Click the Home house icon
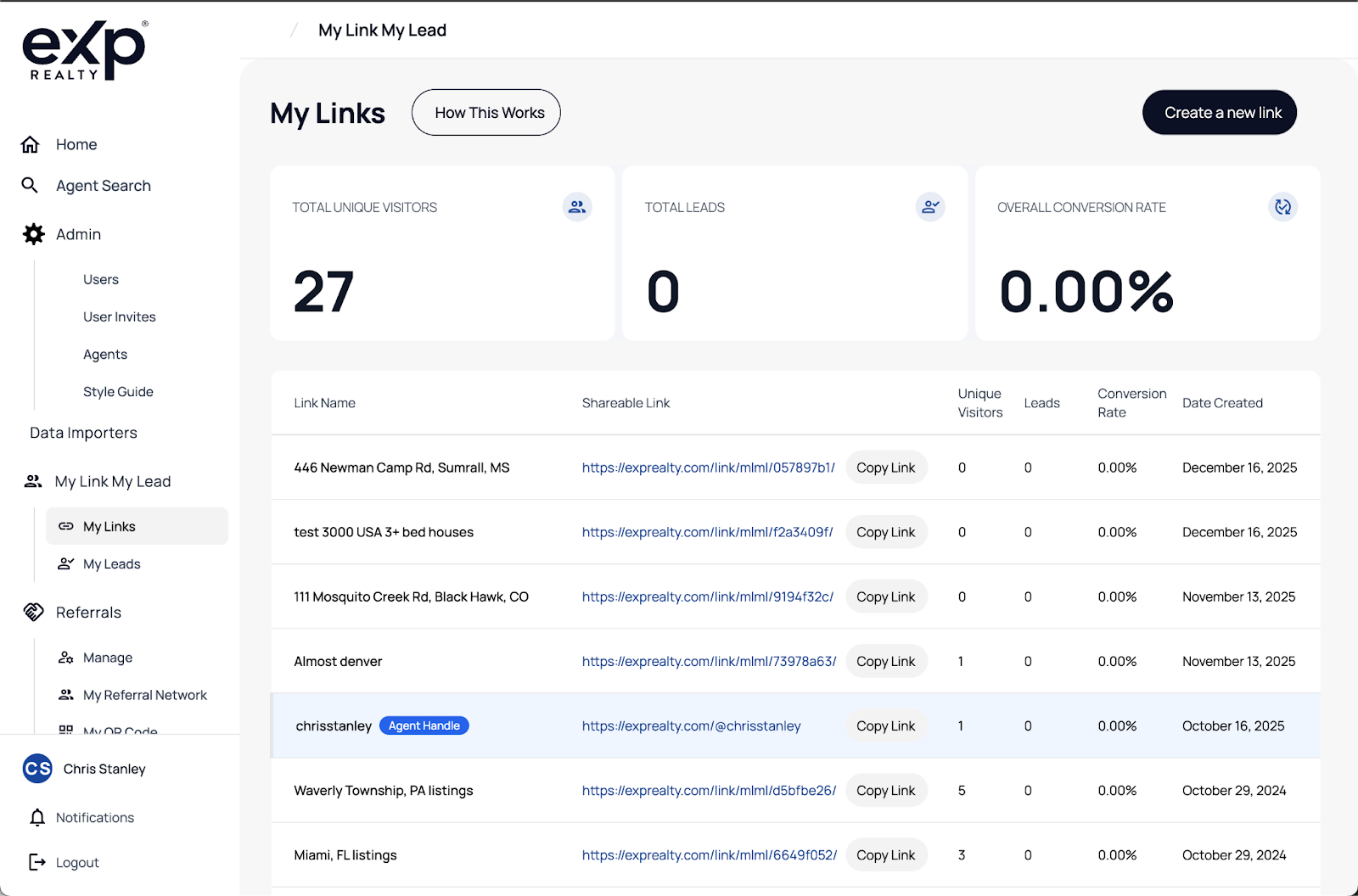This screenshot has width=1358, height=896. tap(31, 144)
